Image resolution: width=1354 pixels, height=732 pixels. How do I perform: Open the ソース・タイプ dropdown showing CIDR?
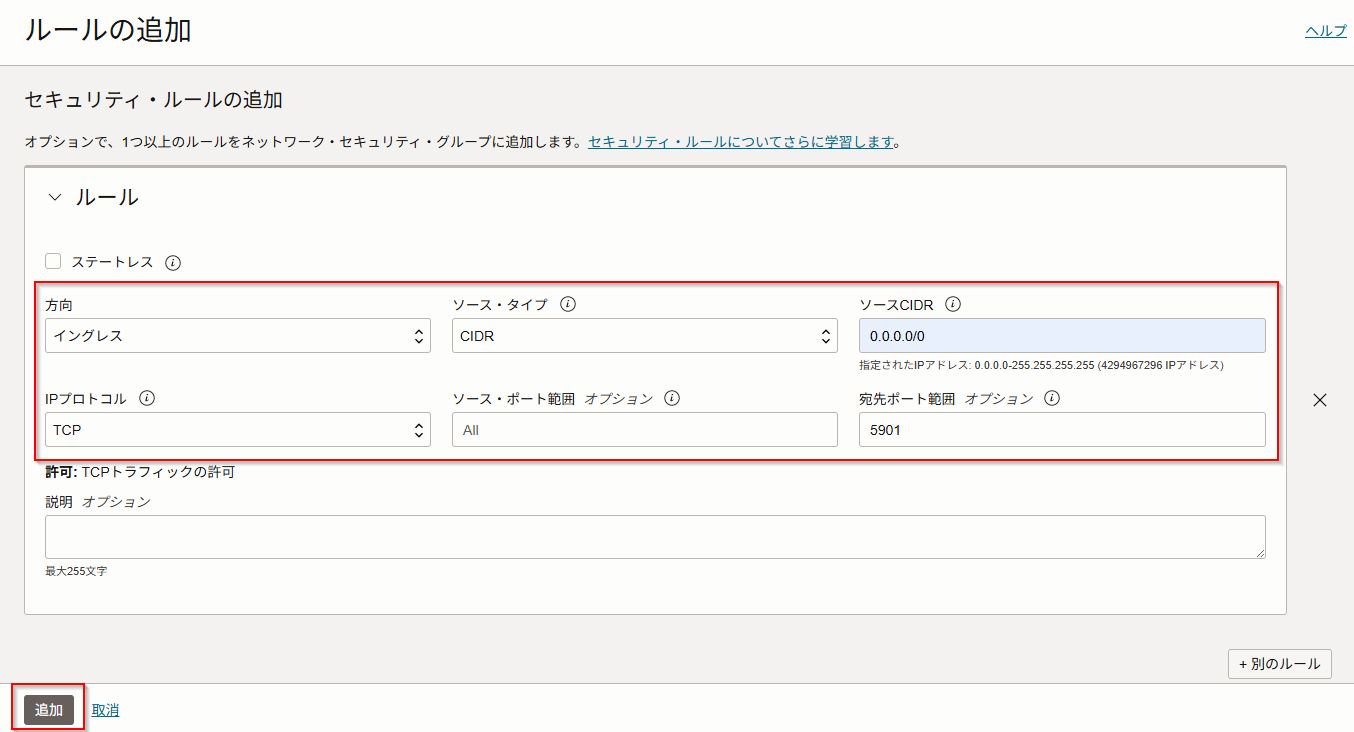[x=644, y=336]
